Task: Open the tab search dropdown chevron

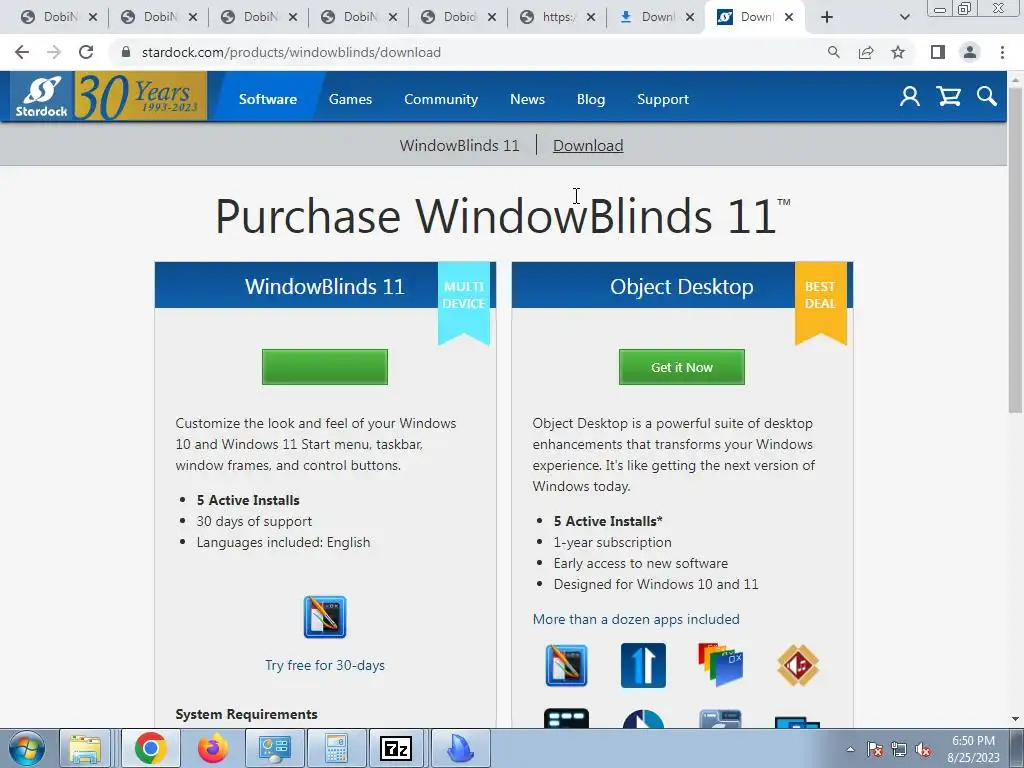Action: pos(904,17)
